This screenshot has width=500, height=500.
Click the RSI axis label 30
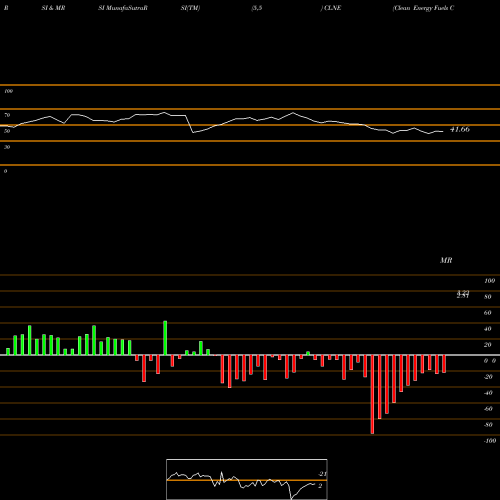click(7, 147)
